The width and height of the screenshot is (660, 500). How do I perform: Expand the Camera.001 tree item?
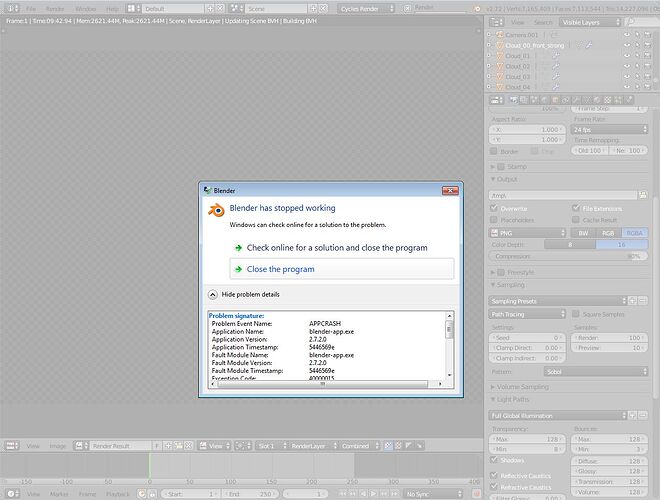click(x=489, y=35)
